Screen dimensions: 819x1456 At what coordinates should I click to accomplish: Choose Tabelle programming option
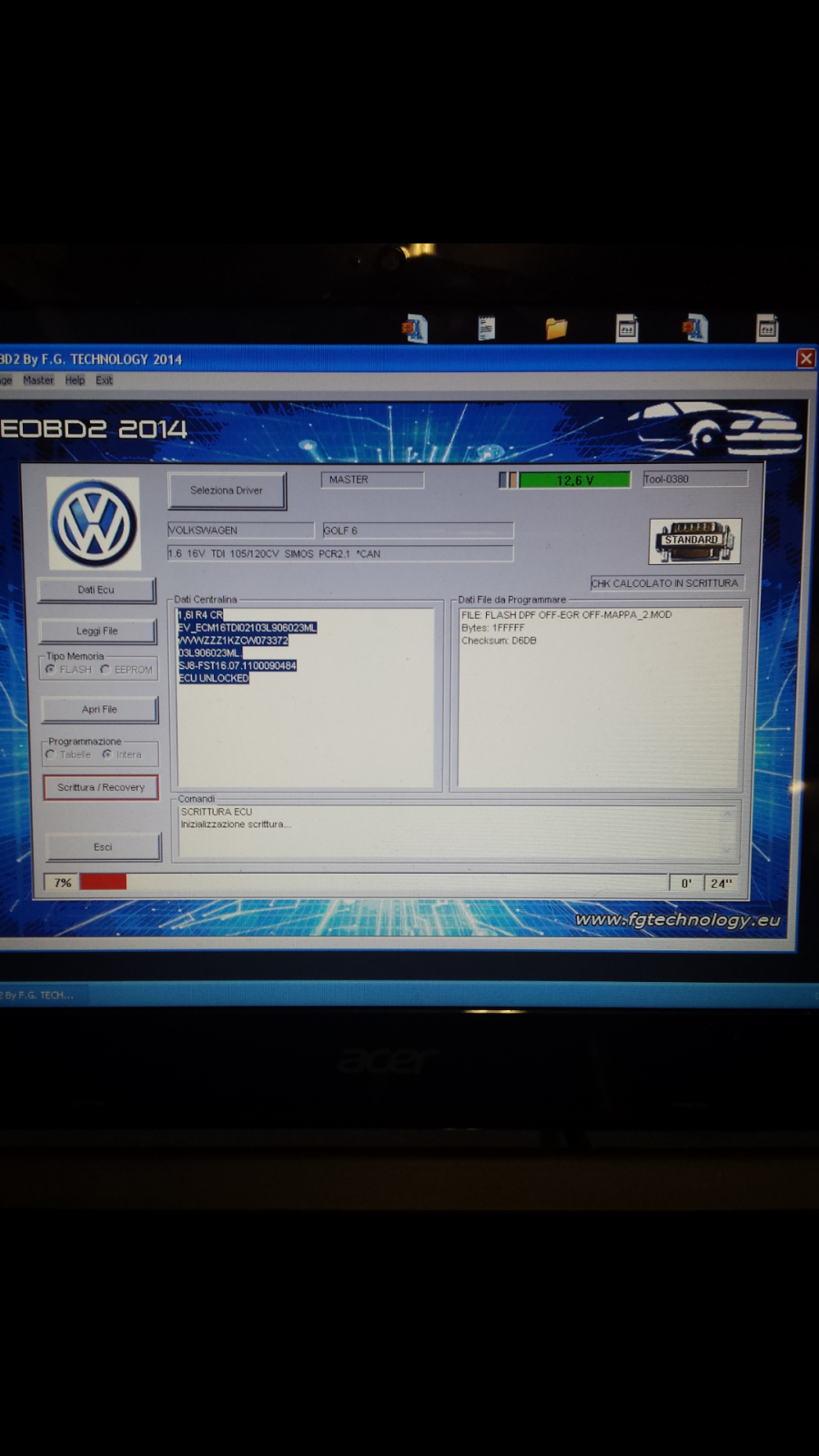click(x=50, y=754)
